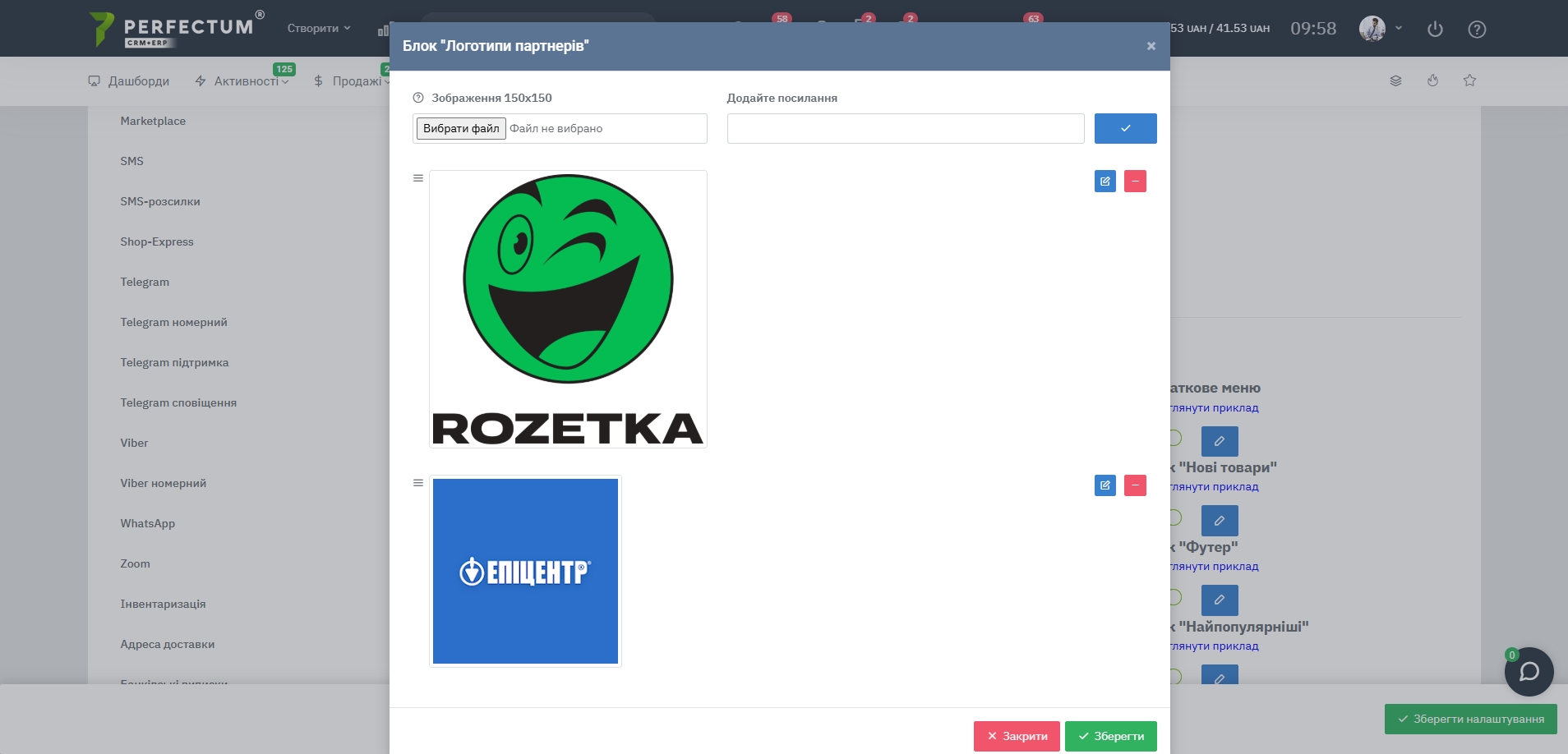Click the dialog title 'Блок Логотипи партнерів'
Image resolution: width=1568 pixels, height=754 pixels.
coord(496,46)
